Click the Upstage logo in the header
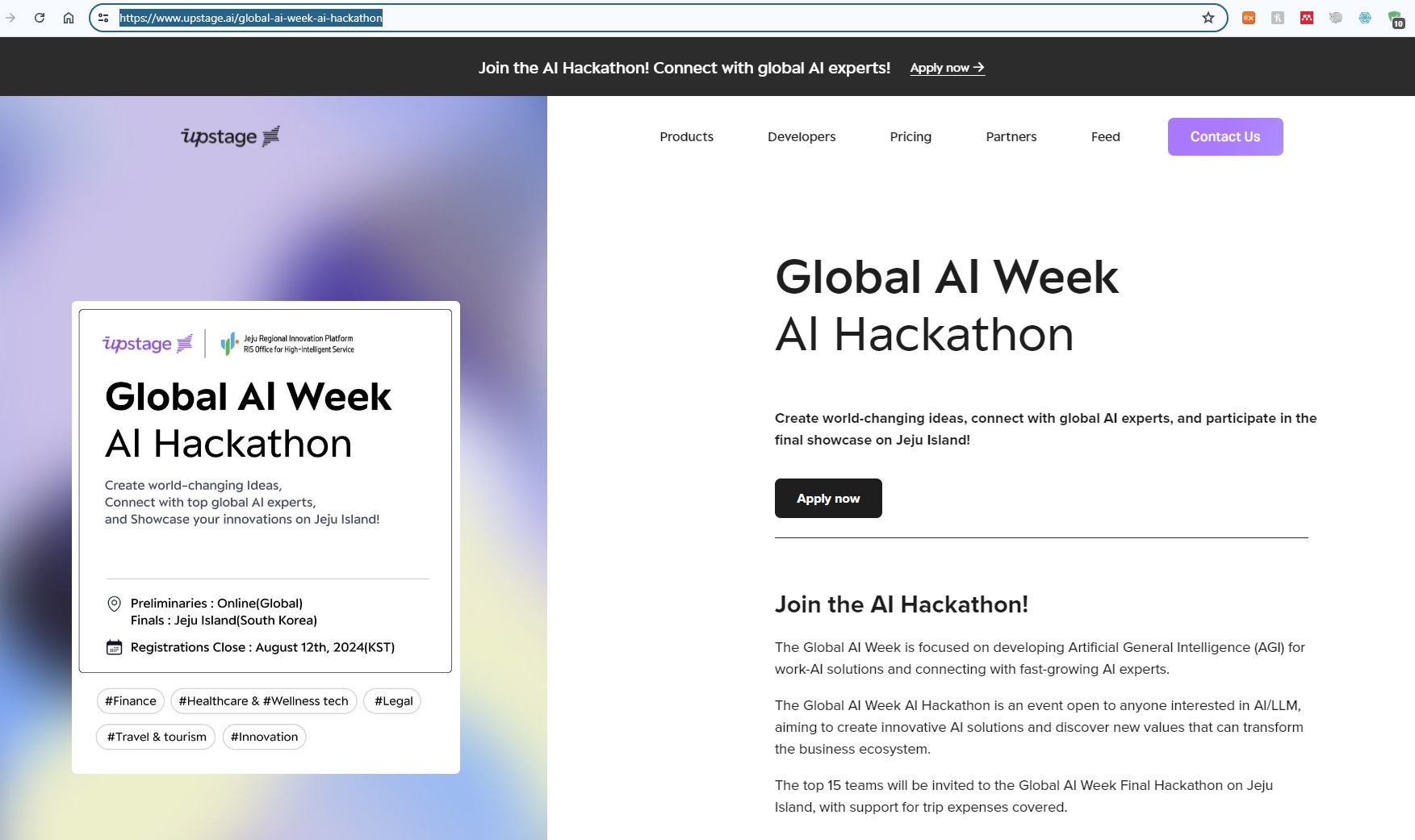 point(230,136)
